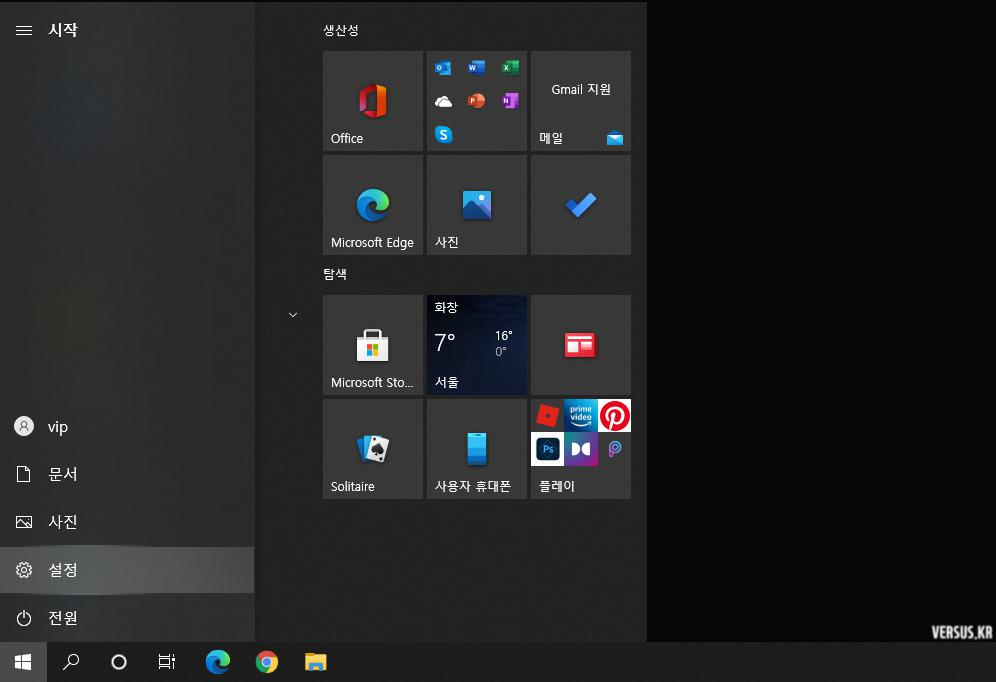Open Dolby Access in the 플레이 tile
Screen dimensions: 996x682
(x=581, y=450)
